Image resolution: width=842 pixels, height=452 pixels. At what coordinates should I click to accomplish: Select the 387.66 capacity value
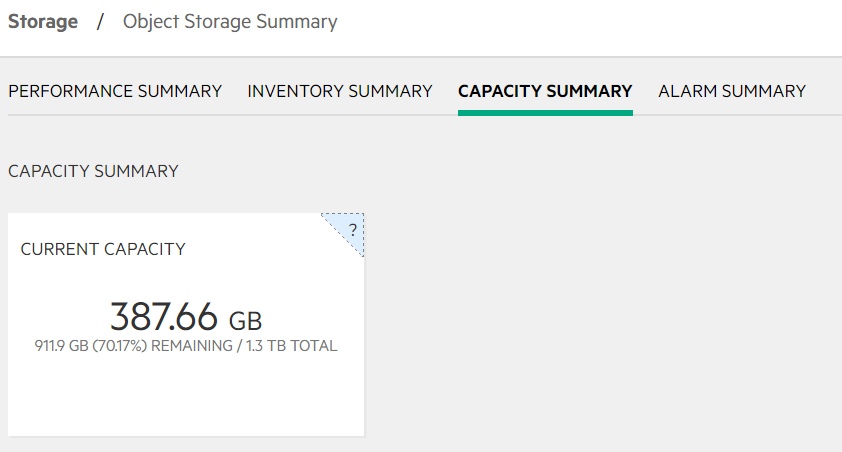point(164,316)
